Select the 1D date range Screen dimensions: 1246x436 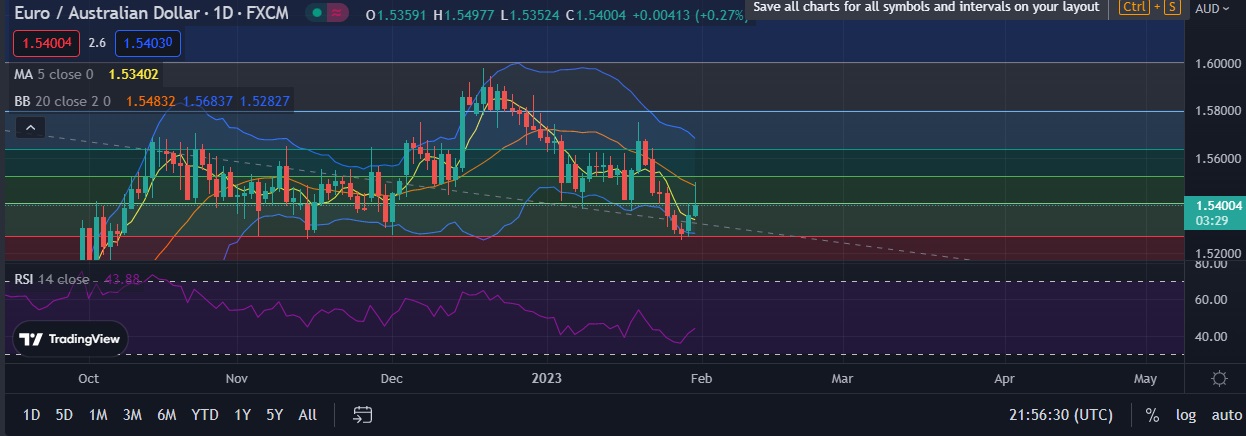[32, 415]
